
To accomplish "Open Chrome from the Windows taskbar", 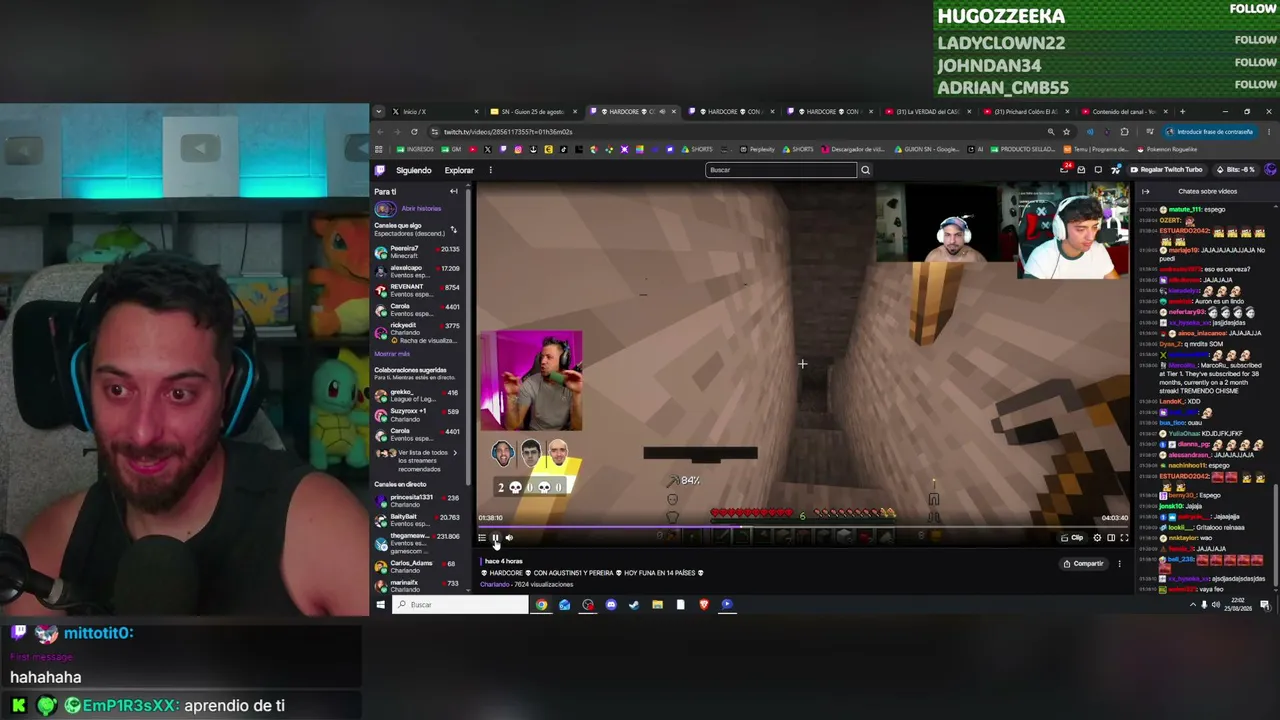I will 541,605.
